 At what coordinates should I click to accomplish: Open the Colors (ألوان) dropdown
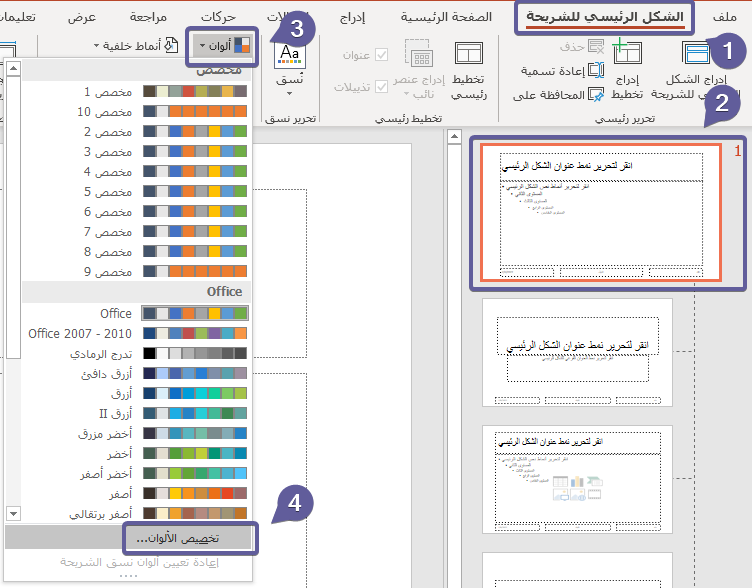pos(222,46)
